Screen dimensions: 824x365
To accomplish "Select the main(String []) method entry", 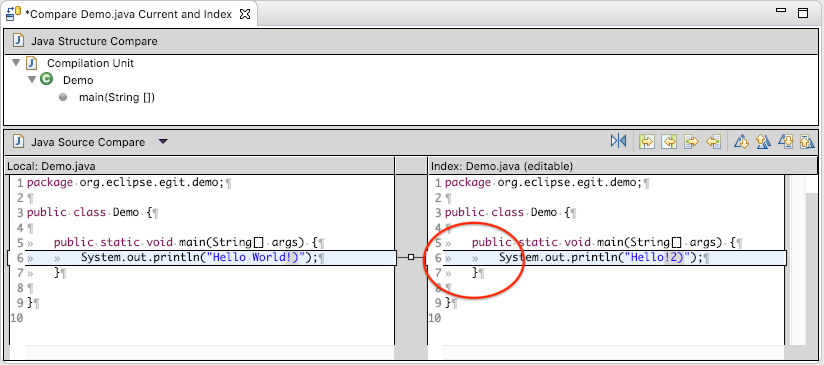I will coord(117,97).
